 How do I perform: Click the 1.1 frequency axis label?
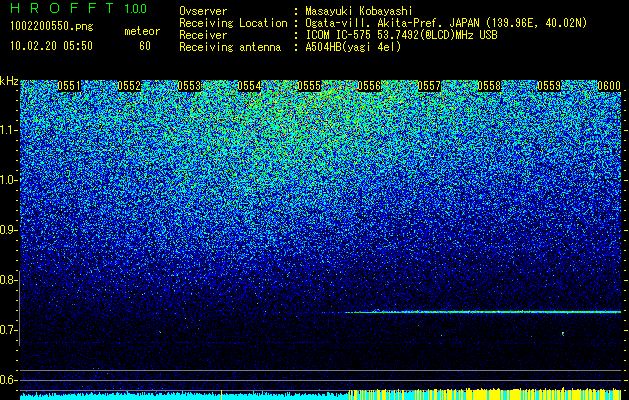[x=7, y=130]
